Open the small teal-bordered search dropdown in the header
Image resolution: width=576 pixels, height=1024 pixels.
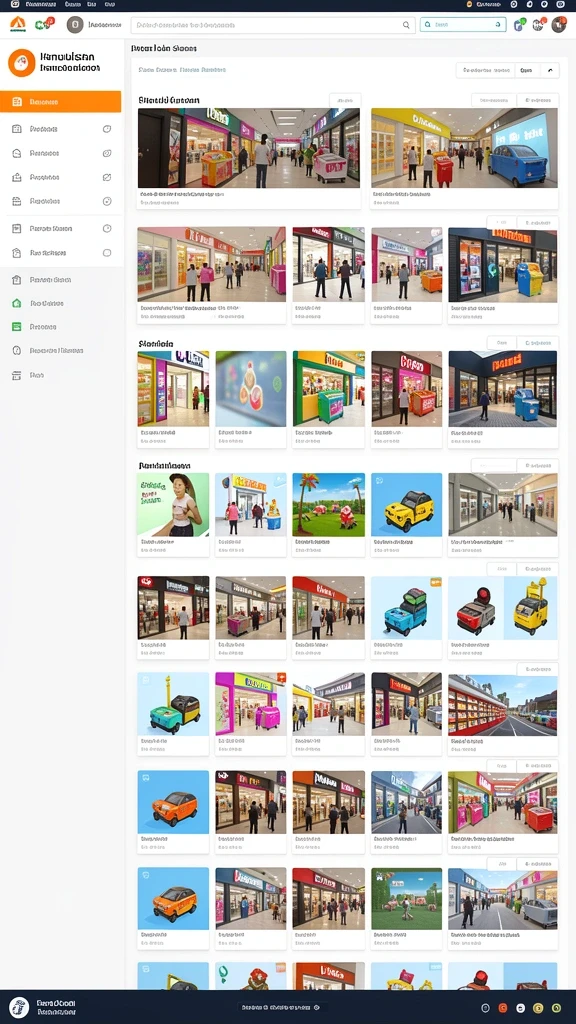tap(463, 25)
